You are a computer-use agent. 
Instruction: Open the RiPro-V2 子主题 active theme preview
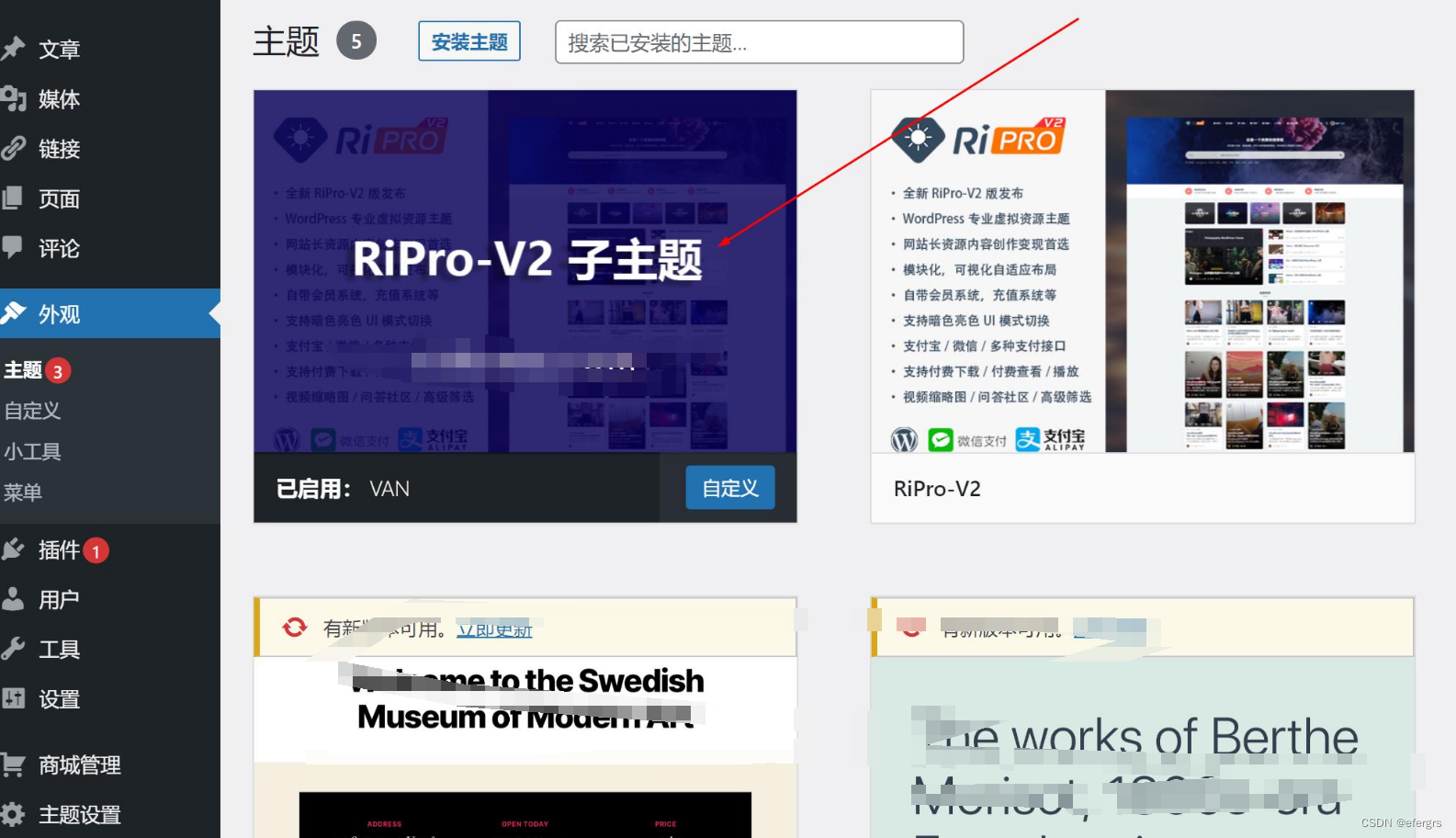click(525, 271)
